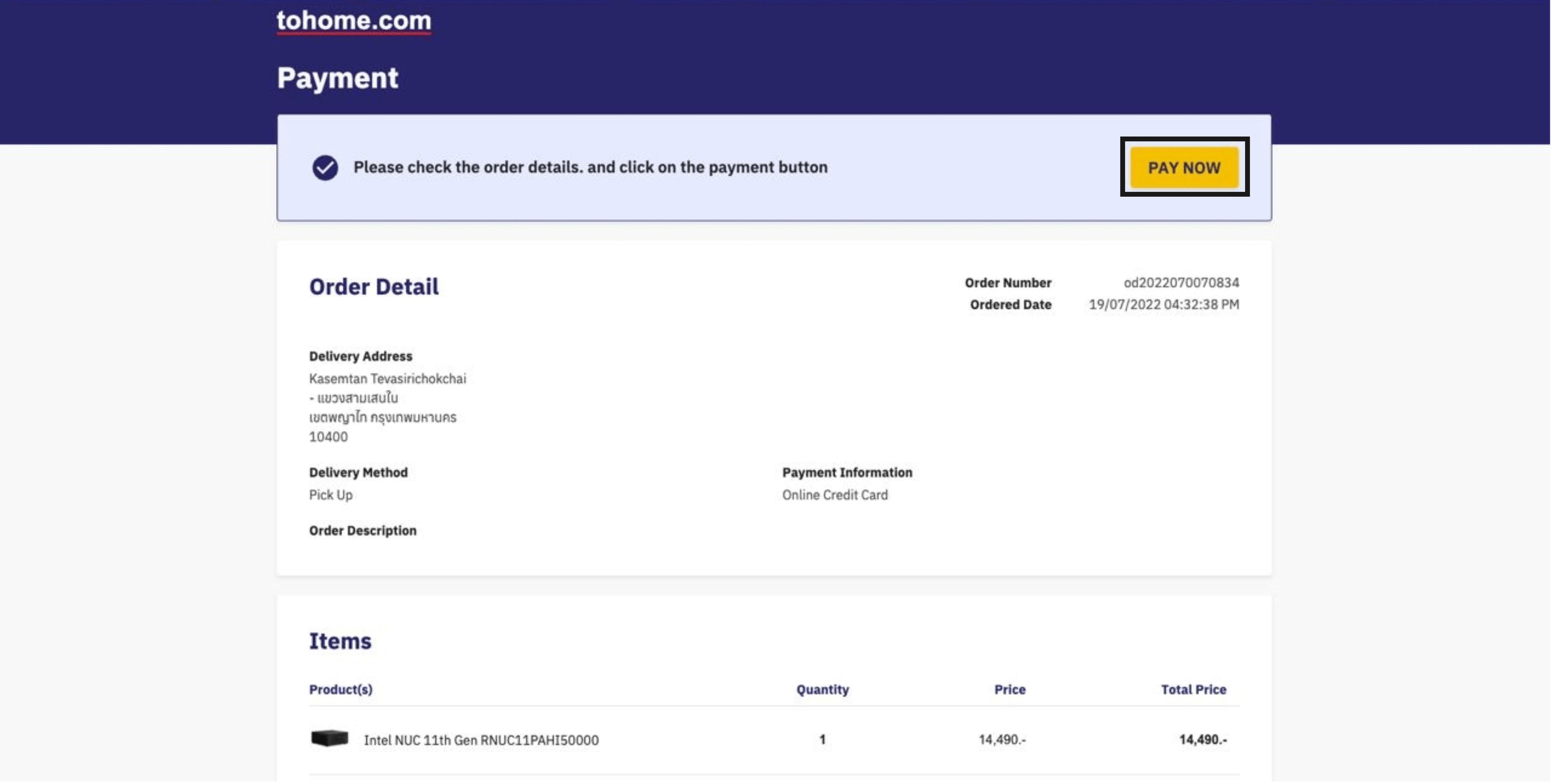This screenshot has width=1551, height=784.
Task: Click the Intel NUC product thumbnail
Action: pos(329,738)
